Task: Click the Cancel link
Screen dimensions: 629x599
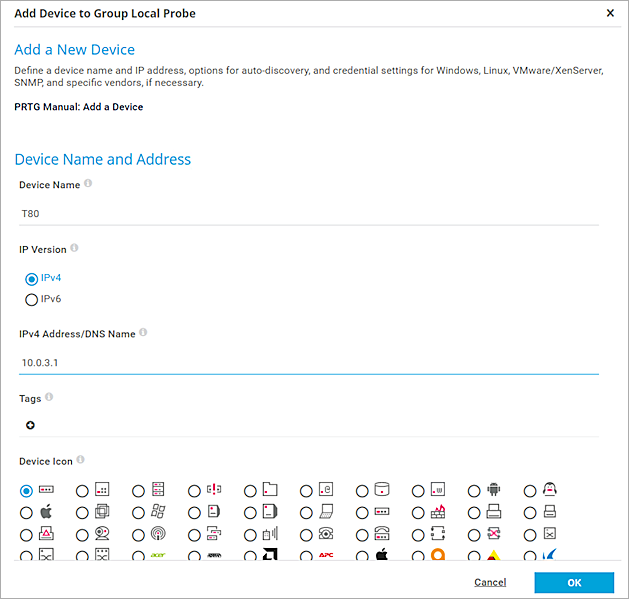Action: pos(490,582)
